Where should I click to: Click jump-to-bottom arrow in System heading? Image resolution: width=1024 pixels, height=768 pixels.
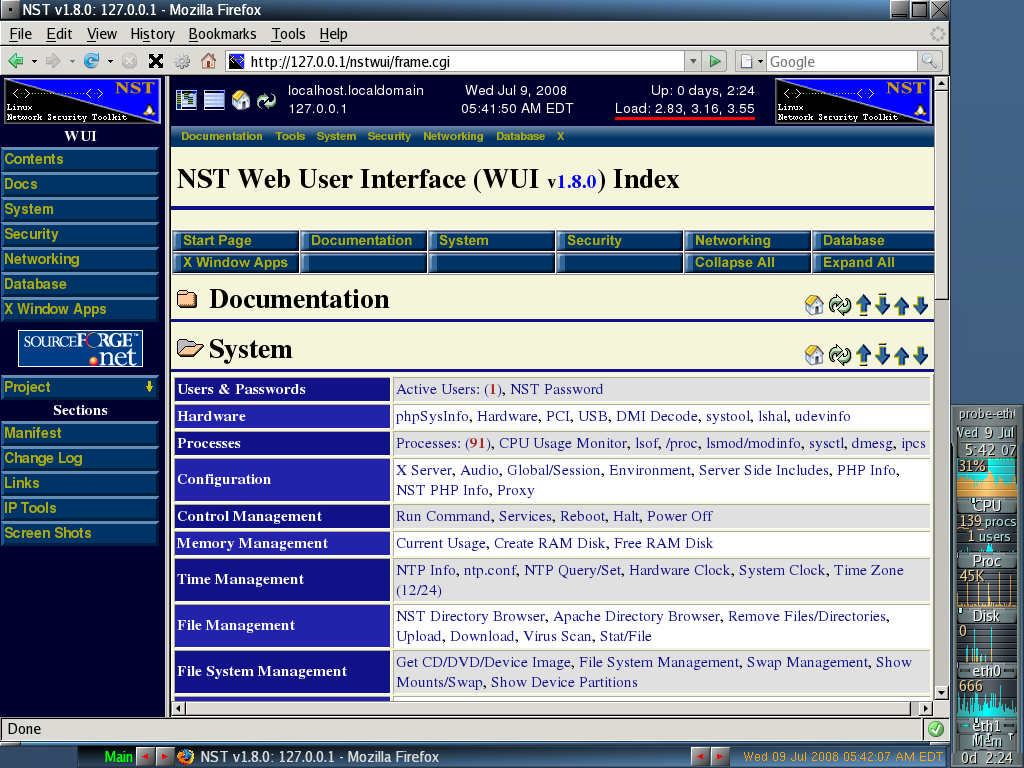[x=882, y=355]
